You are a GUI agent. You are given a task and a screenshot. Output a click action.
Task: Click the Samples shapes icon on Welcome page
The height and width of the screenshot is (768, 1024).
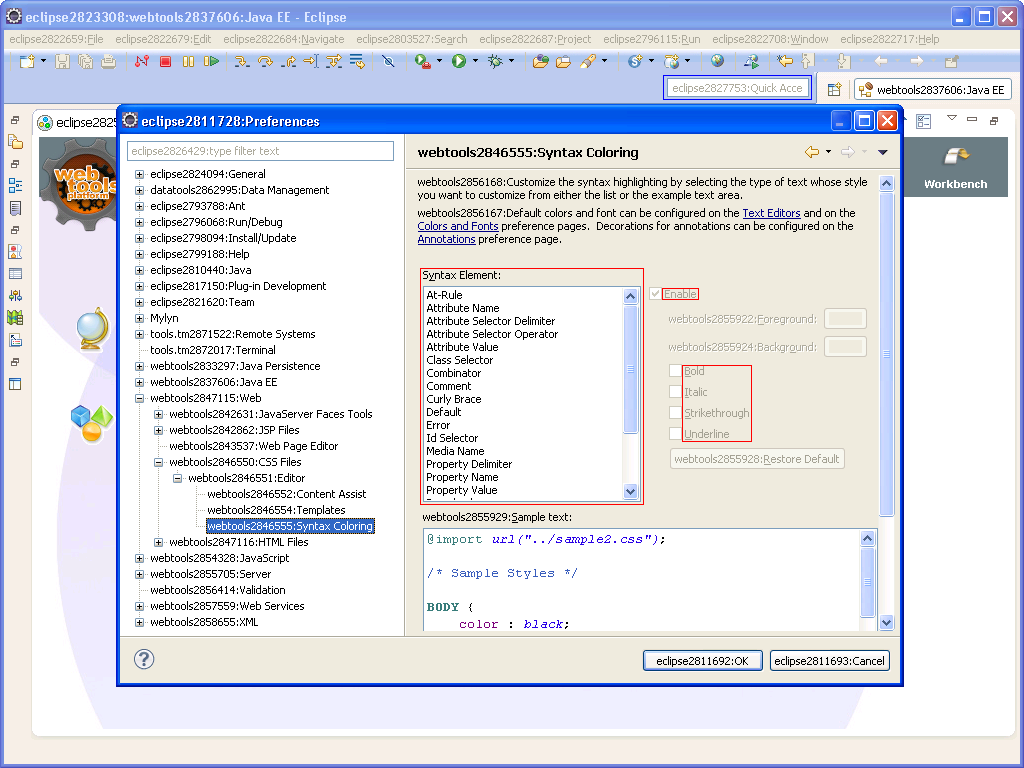coord(92,423)
